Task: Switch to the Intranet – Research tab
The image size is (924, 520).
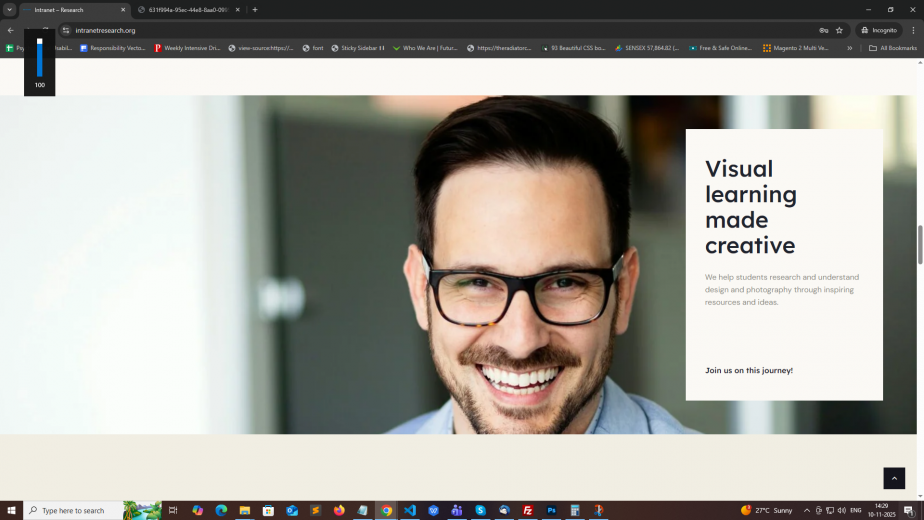Action: (x=75, y=10)
